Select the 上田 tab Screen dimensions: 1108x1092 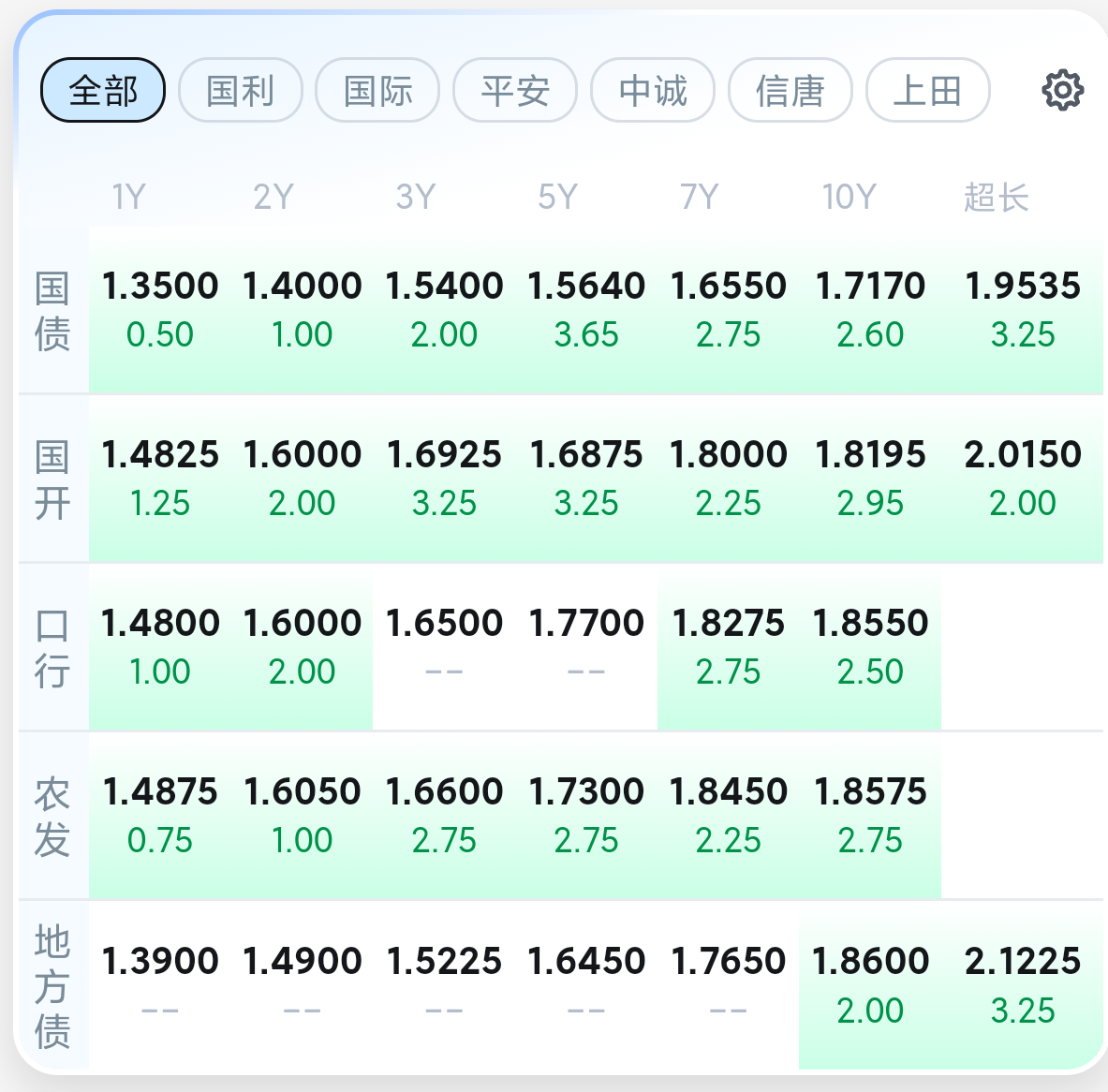pos(928,91)
